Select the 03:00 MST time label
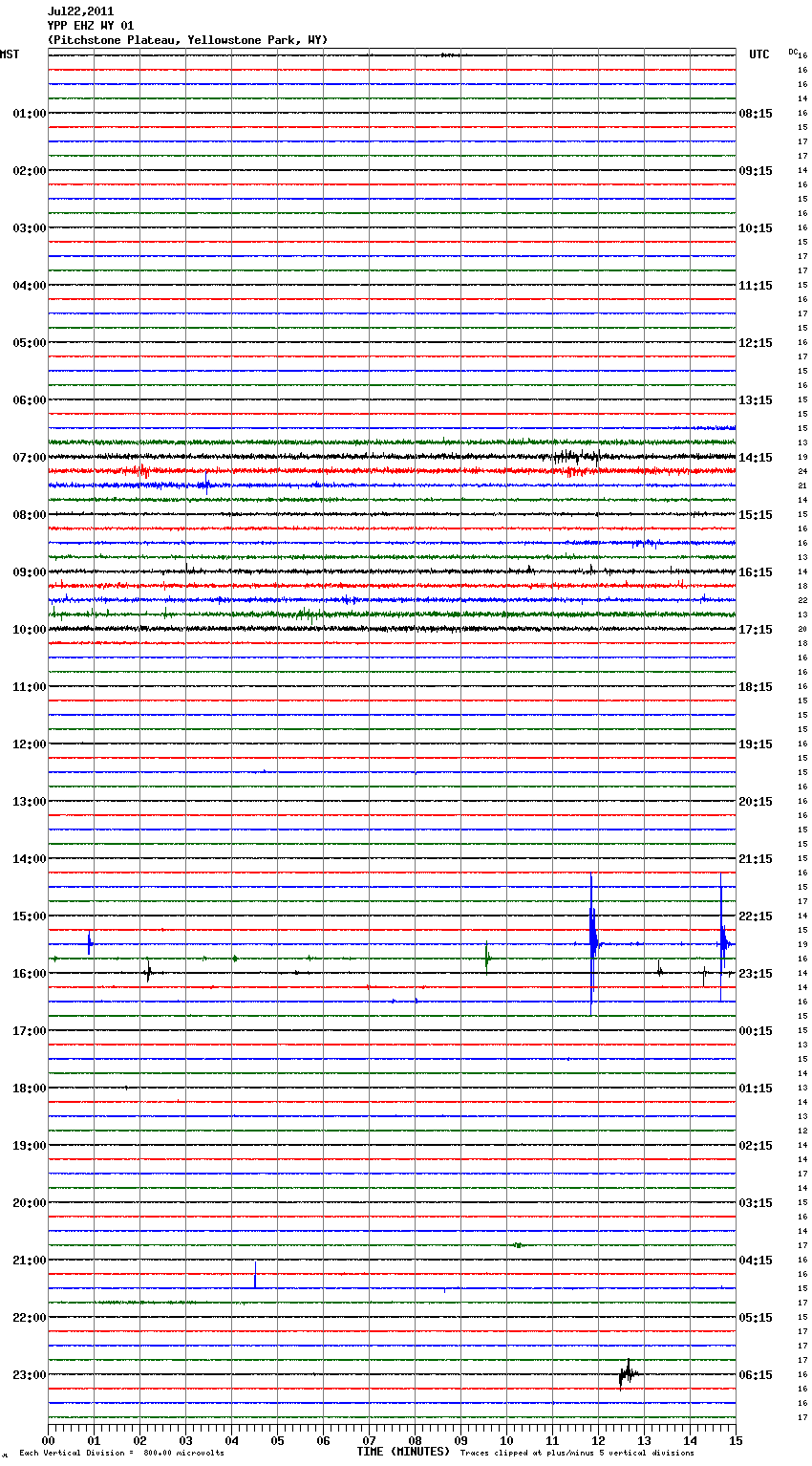The width and height of the screenshot is (812, 1466). [x=30, y=228]
